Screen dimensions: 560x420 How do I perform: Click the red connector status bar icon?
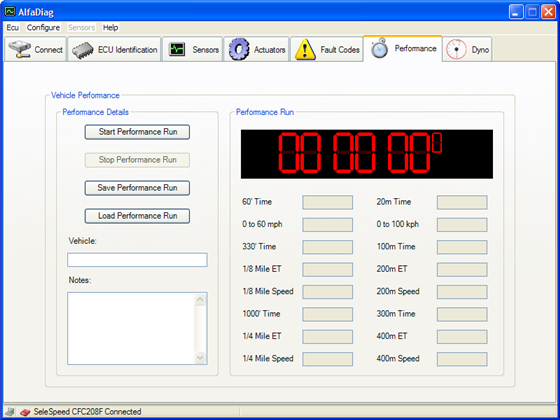pos(25,412)
